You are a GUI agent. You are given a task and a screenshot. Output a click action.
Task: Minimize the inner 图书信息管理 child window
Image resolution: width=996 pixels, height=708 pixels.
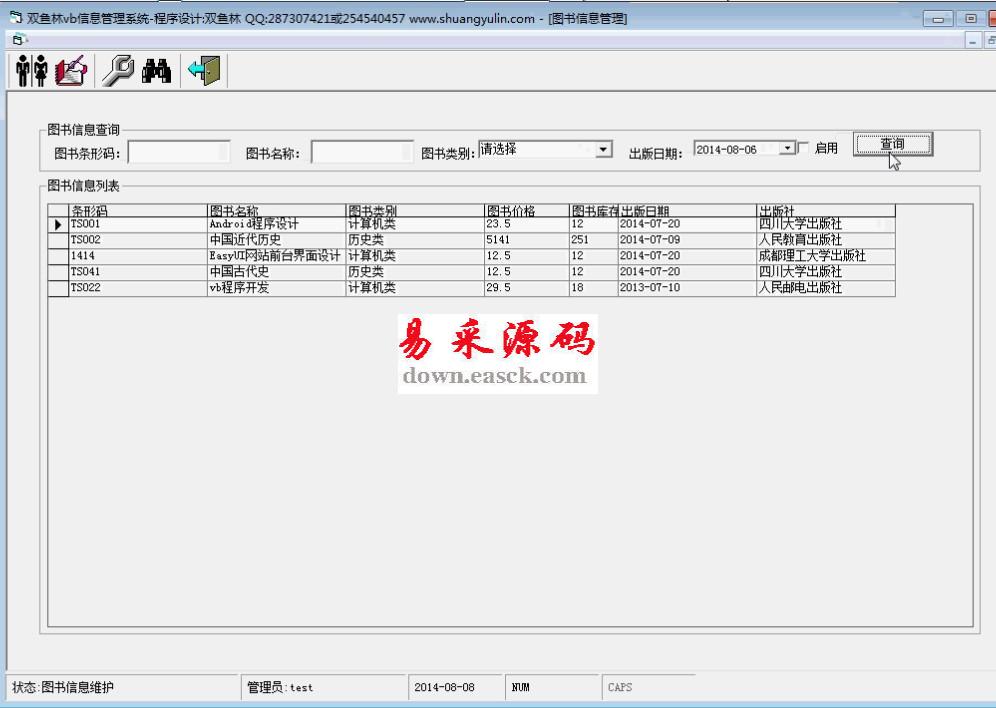[974, 39]
